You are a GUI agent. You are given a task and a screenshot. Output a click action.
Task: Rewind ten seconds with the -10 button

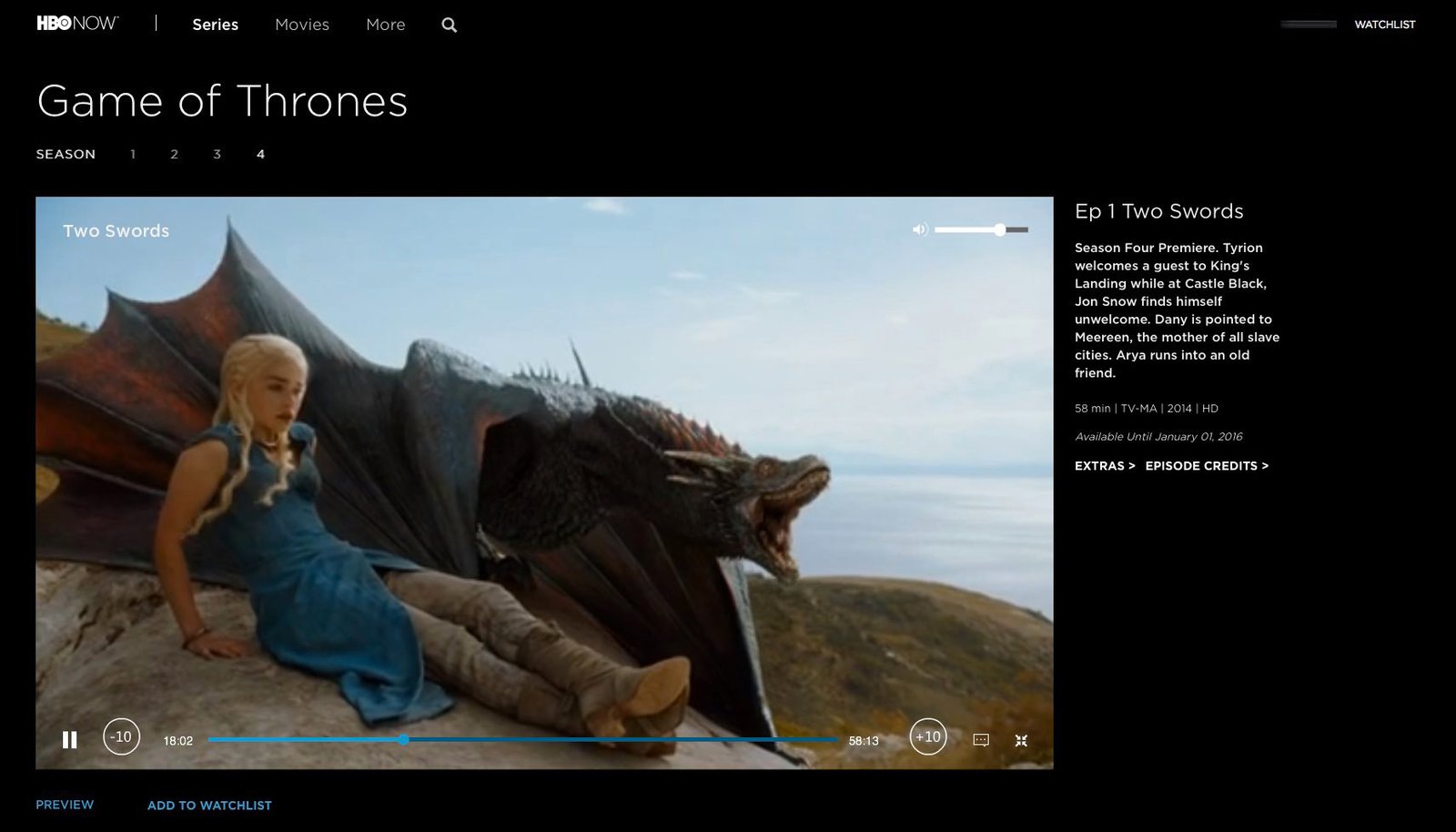(121, 736)
